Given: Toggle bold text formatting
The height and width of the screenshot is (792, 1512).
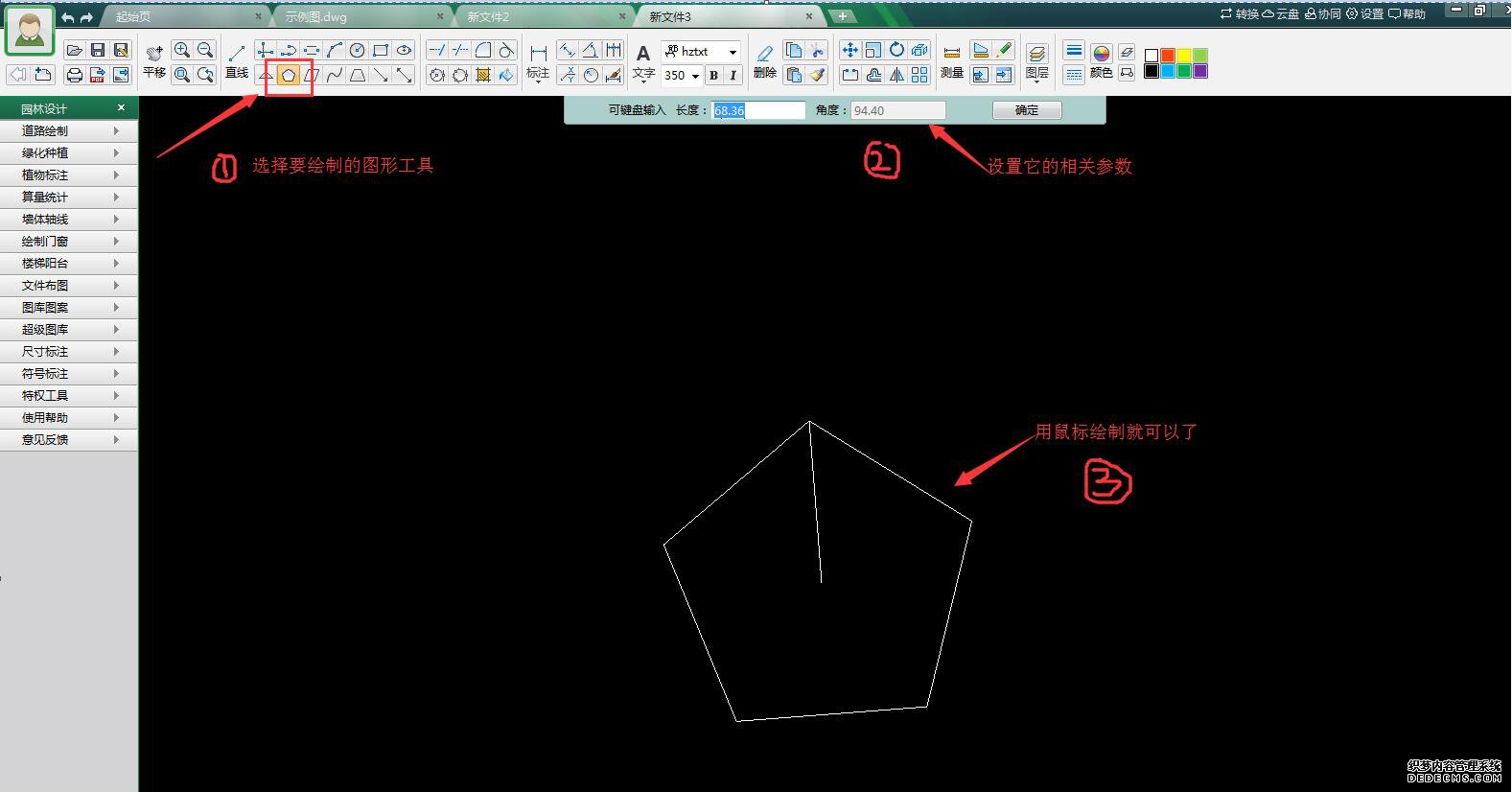Looking at the screenshot, I should coord(713,75).
